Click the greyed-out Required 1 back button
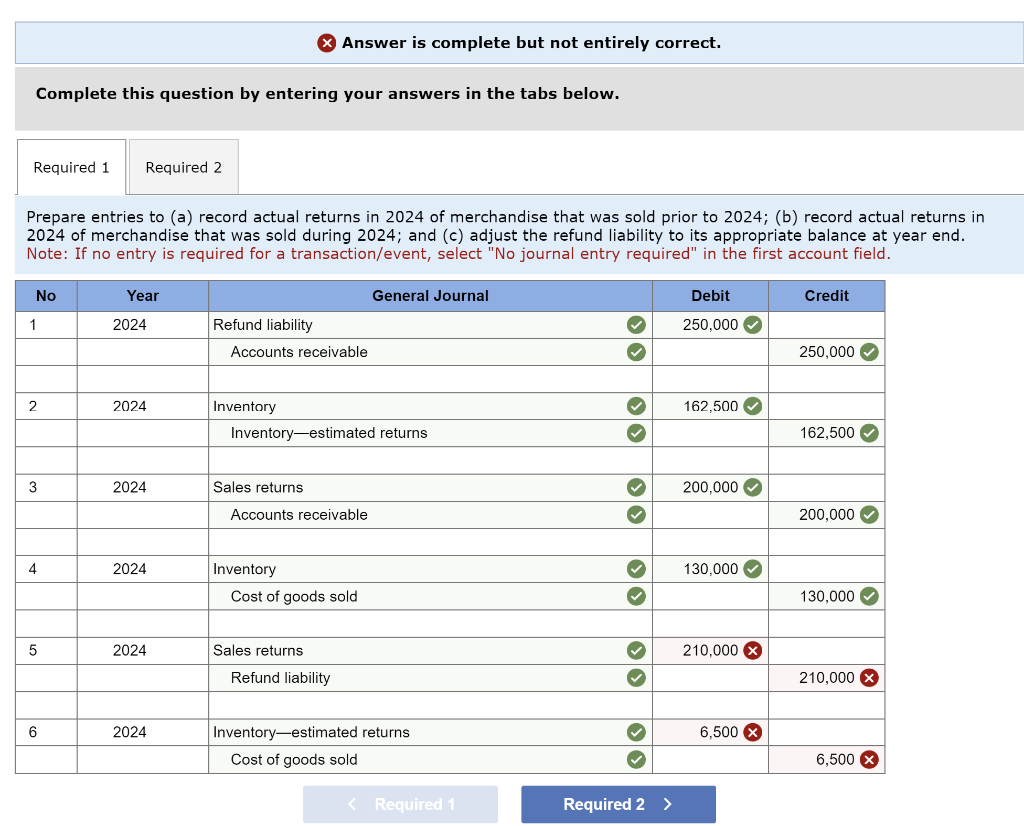Image resolution: width=1024 pixels, height=826 pixels. pos(400,804)
